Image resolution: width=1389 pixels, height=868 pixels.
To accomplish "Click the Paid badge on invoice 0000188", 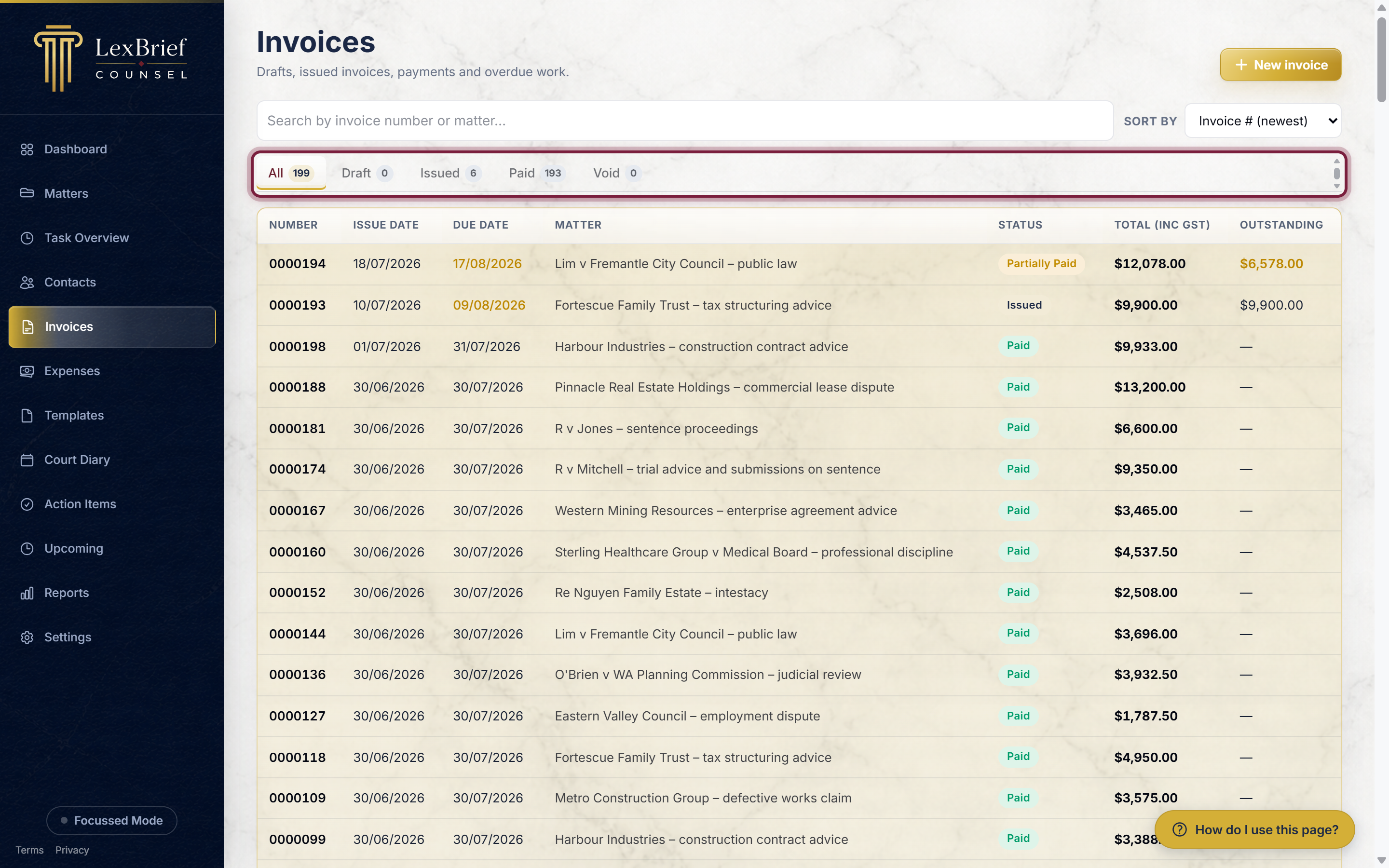I will 1018,388.
